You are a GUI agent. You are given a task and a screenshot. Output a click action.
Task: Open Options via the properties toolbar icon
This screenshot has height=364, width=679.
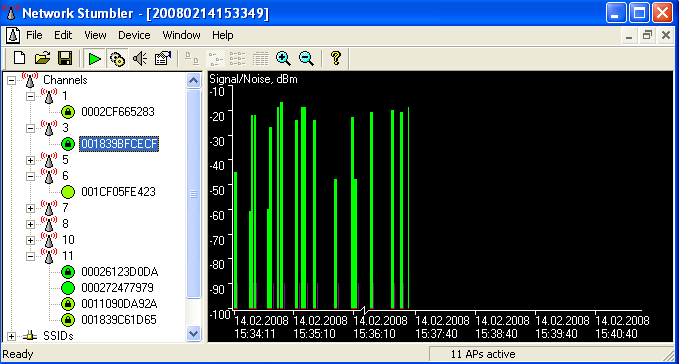click(163, 58)
